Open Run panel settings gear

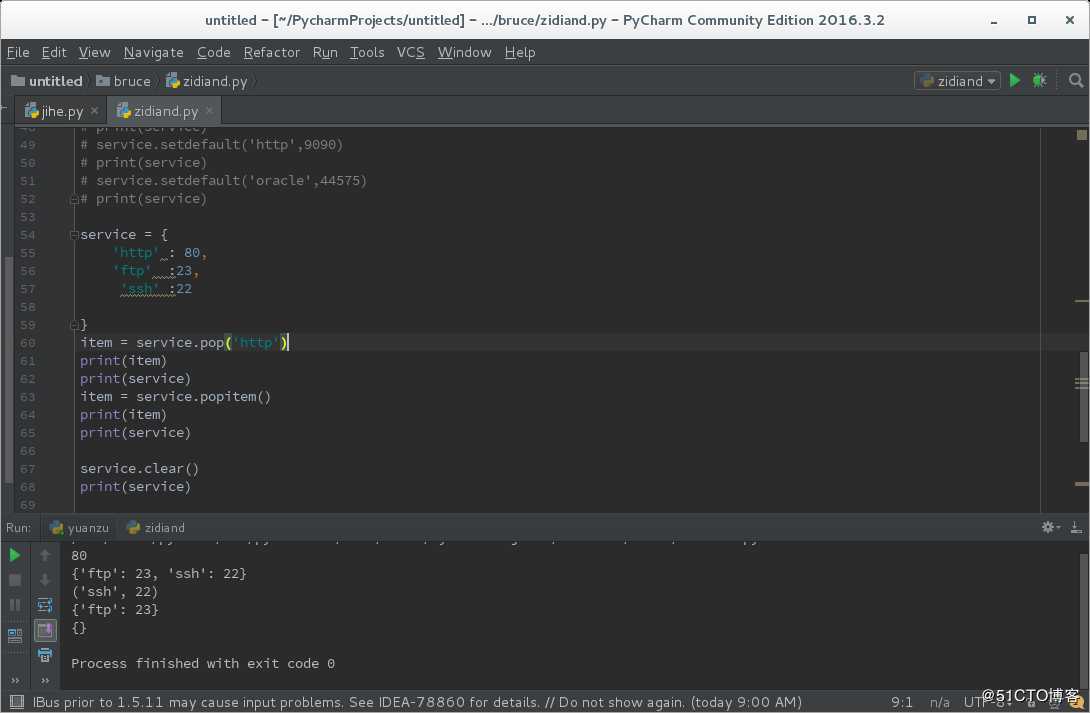click(x=1050, y=527)
